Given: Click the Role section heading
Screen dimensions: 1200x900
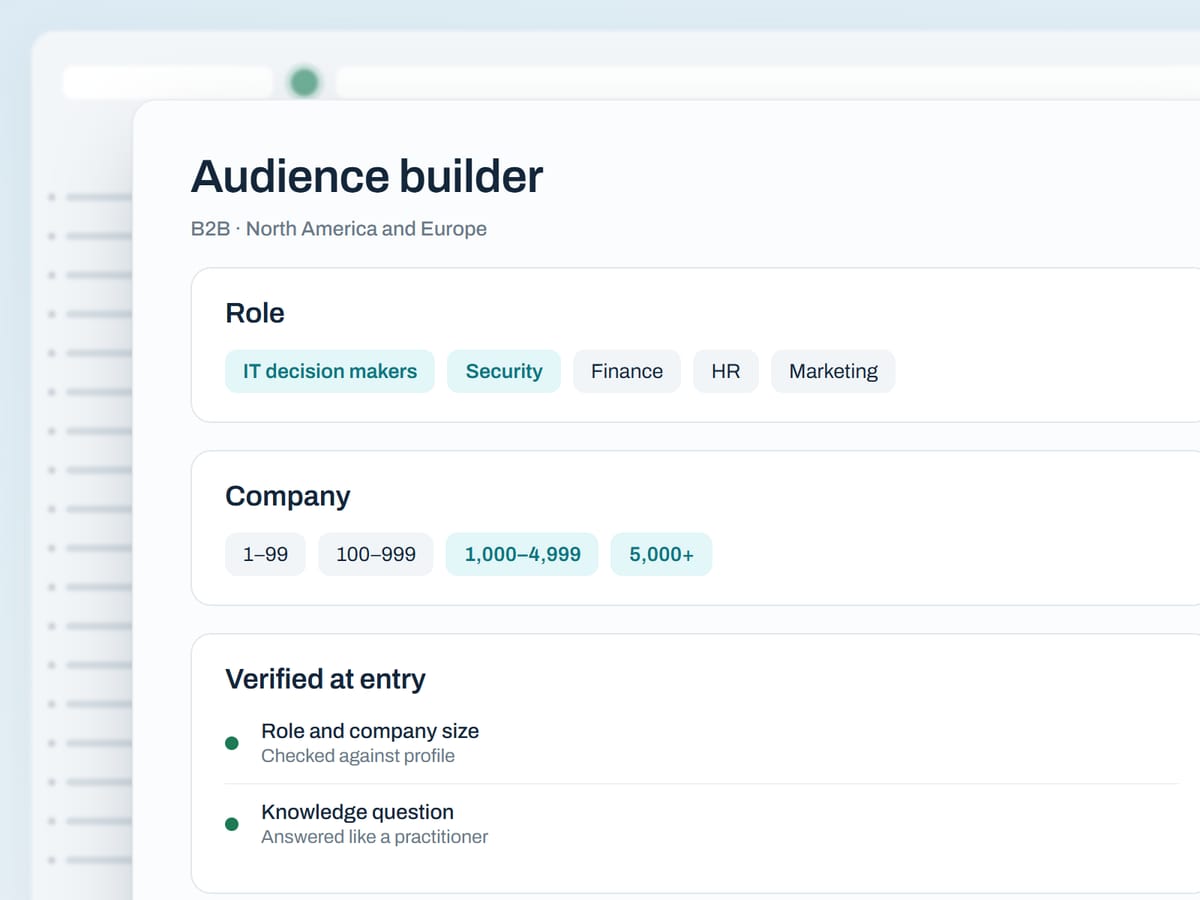Looking at the screenshot, I should tap(255, 313).
